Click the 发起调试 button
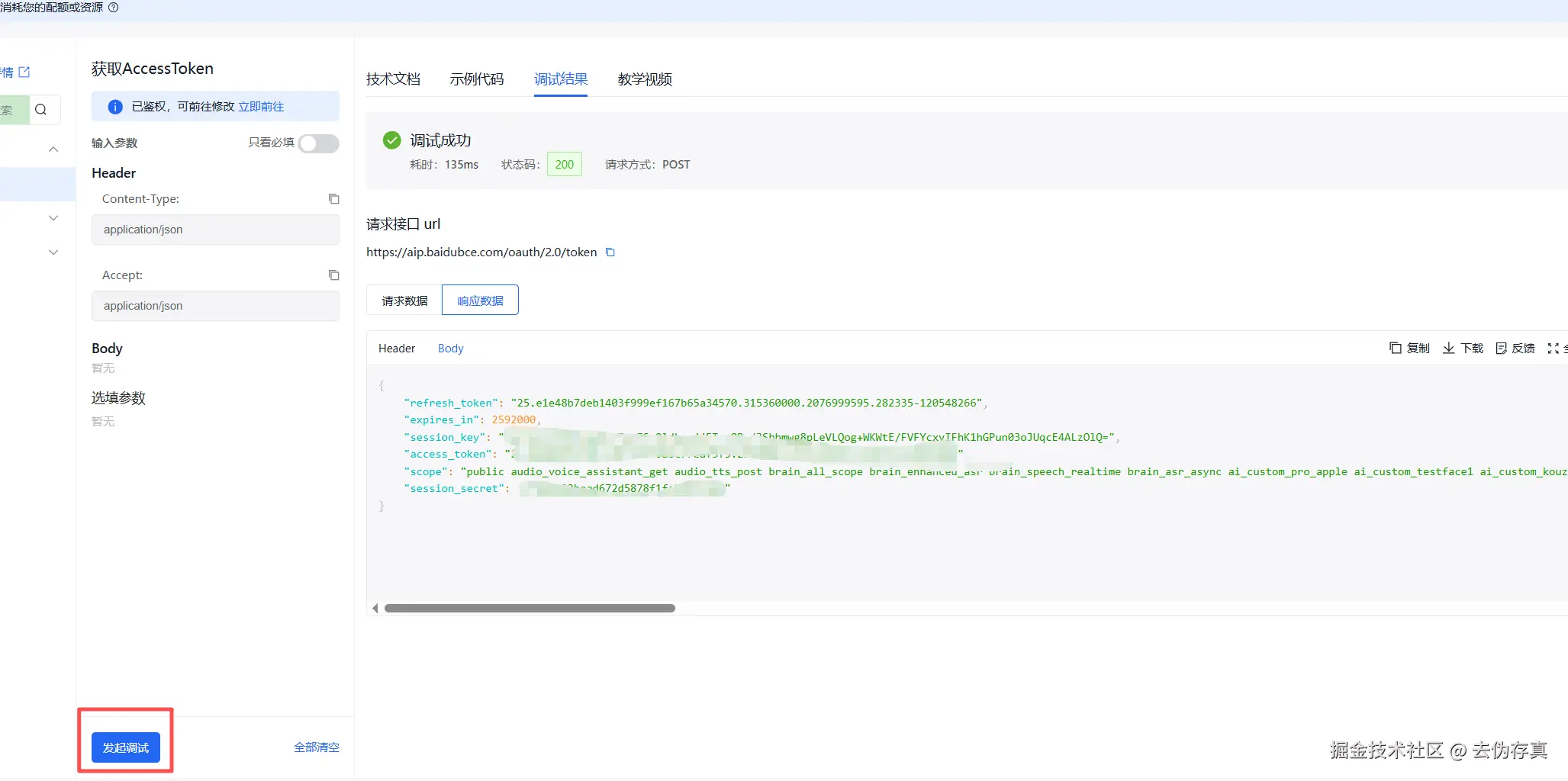Screen dimensions: 1568x781 click(126, 747)
